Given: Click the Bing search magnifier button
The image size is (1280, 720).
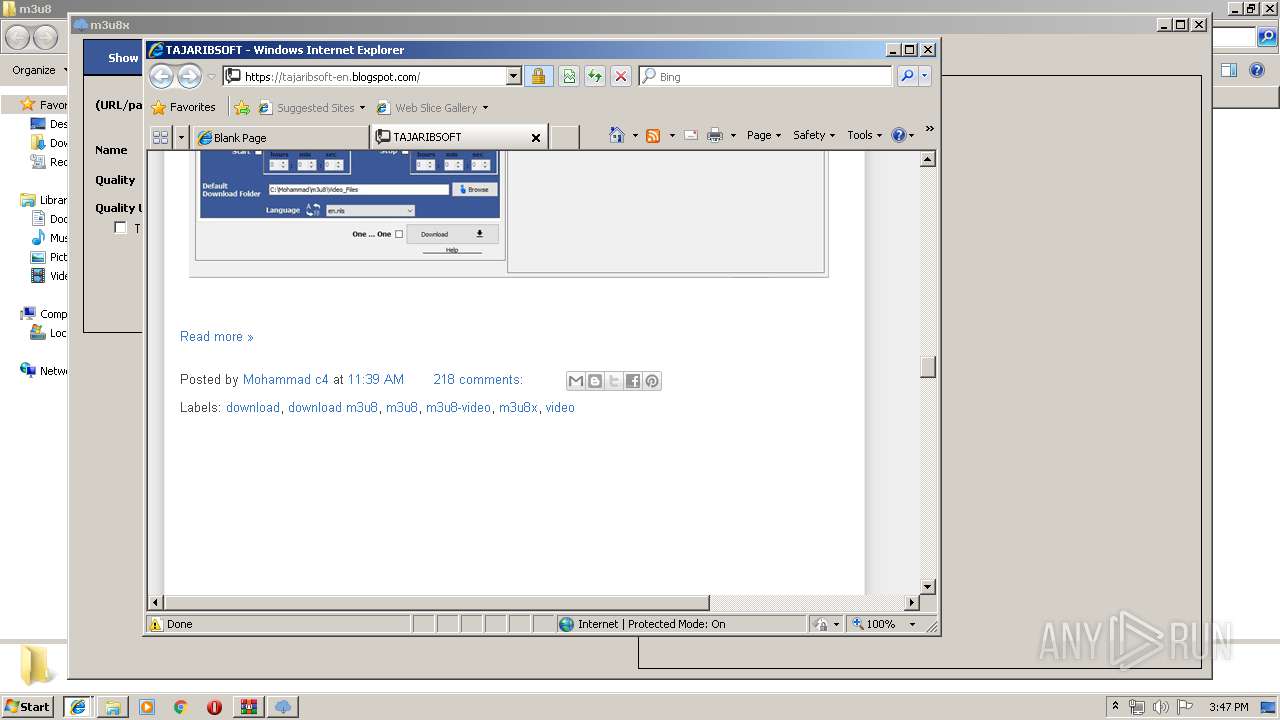Looking at the screenshot, I should 907,76.
